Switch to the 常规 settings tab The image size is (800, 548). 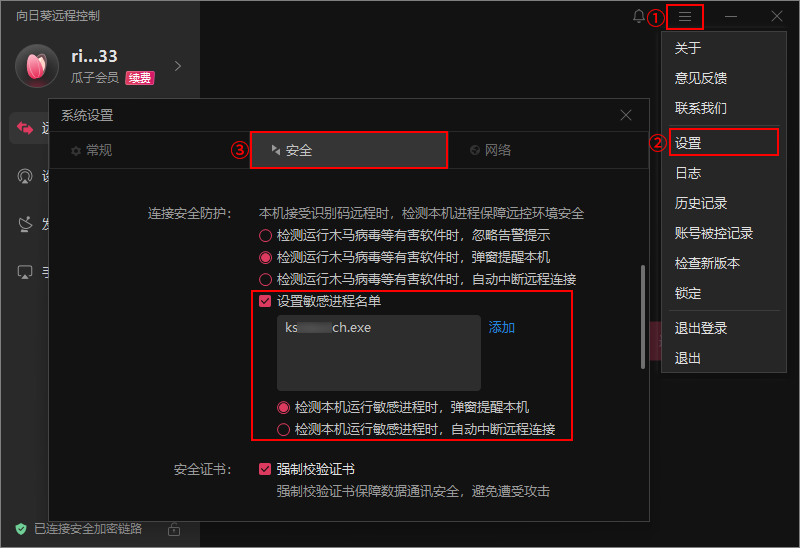click(x=92, y=150)
